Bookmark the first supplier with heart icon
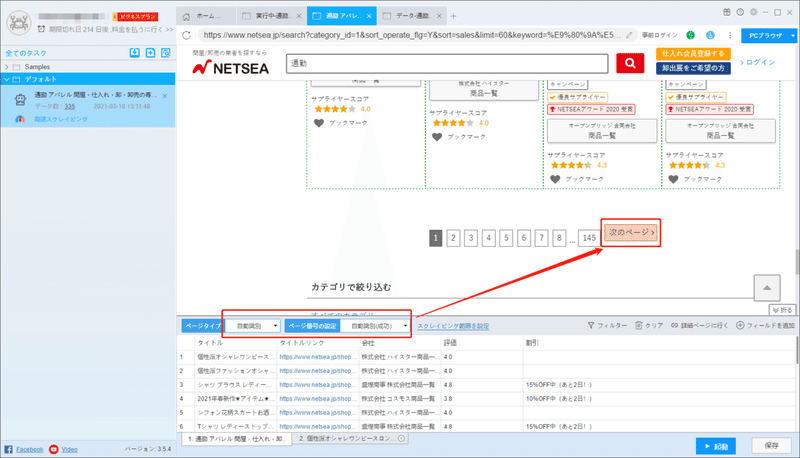 click(319, 123)
